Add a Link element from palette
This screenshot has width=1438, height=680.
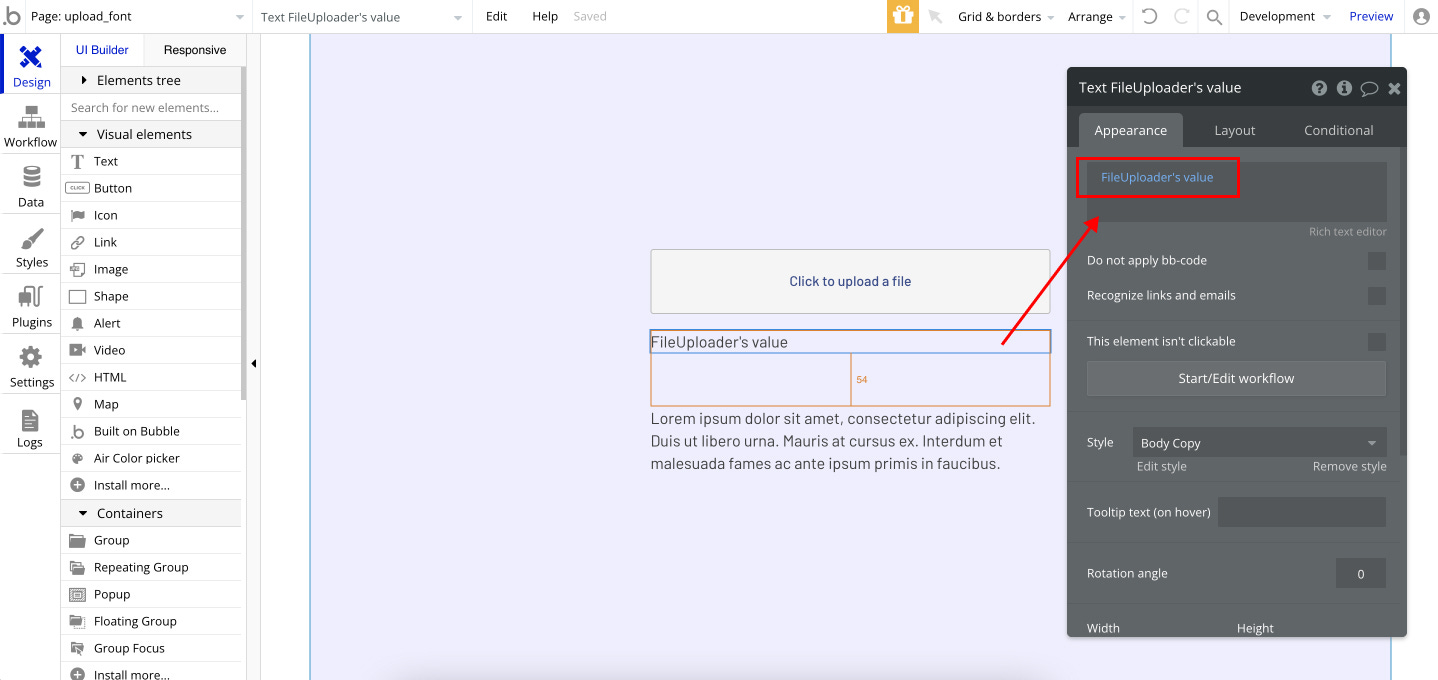151,242
